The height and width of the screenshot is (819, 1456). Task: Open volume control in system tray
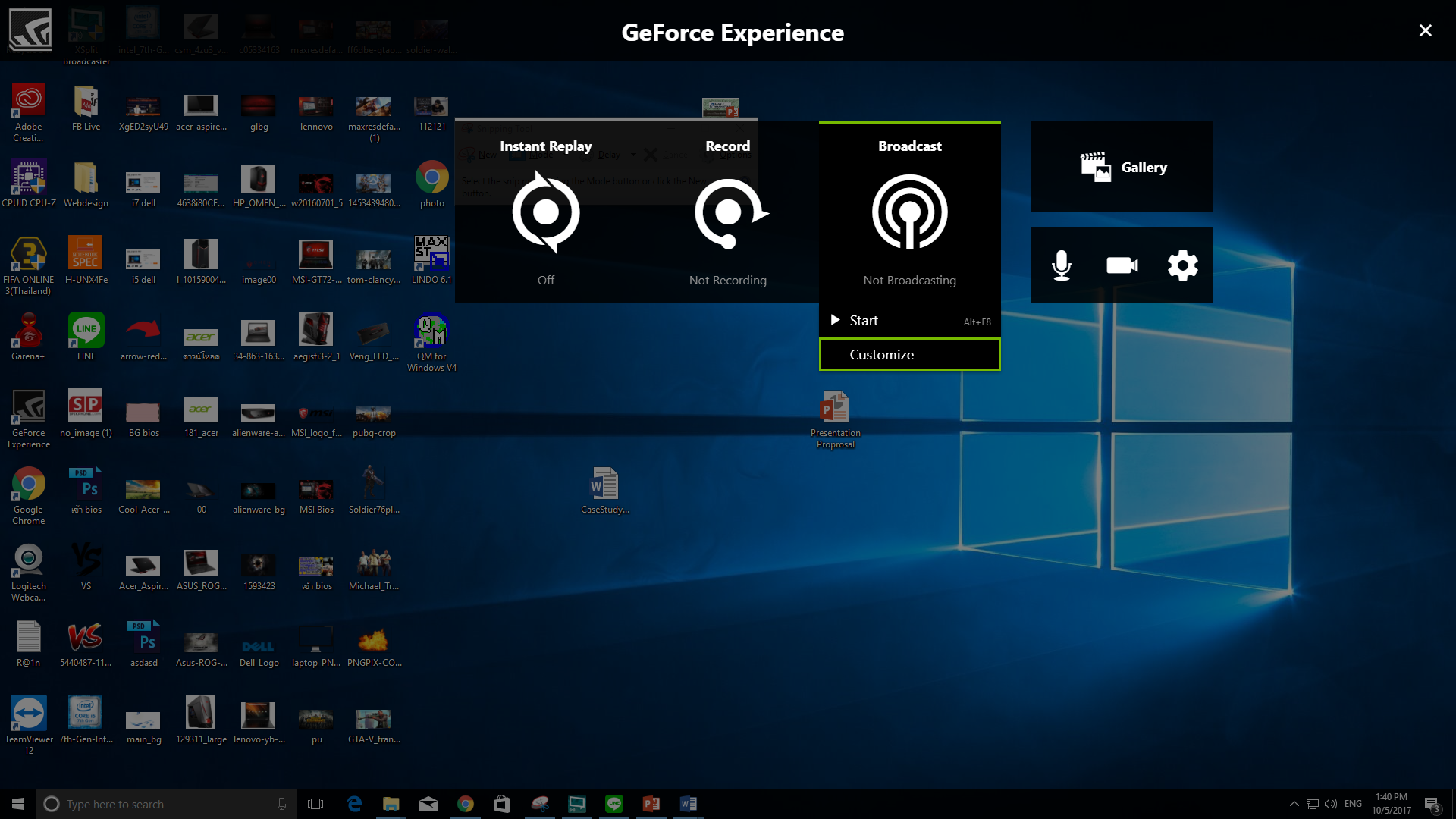1331,804
